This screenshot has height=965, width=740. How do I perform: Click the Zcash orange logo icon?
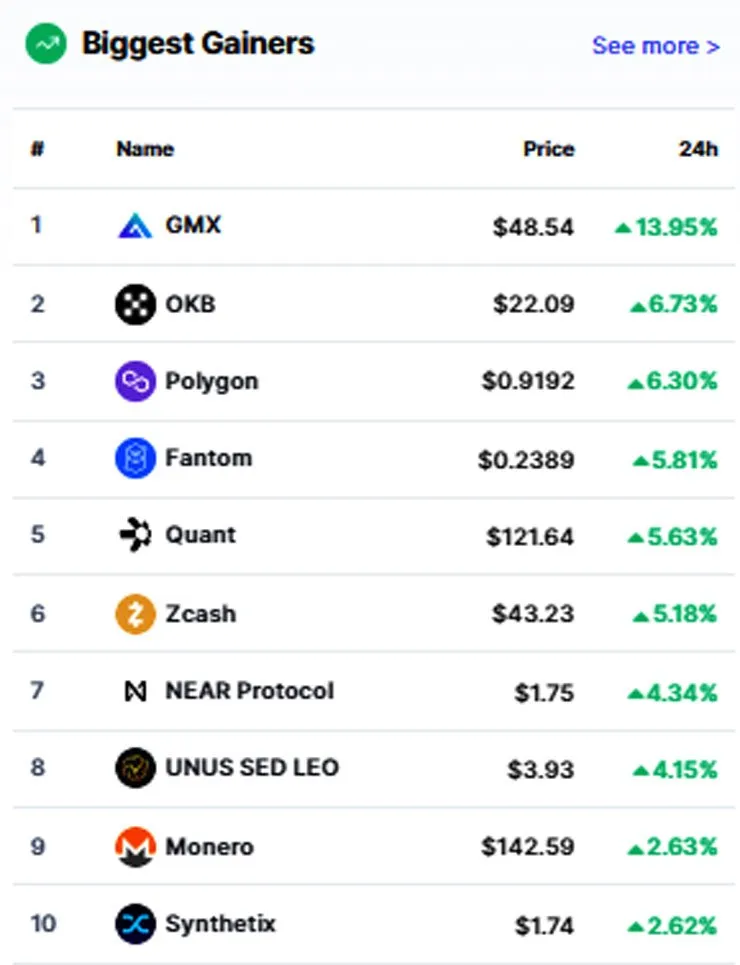[135, 614]
